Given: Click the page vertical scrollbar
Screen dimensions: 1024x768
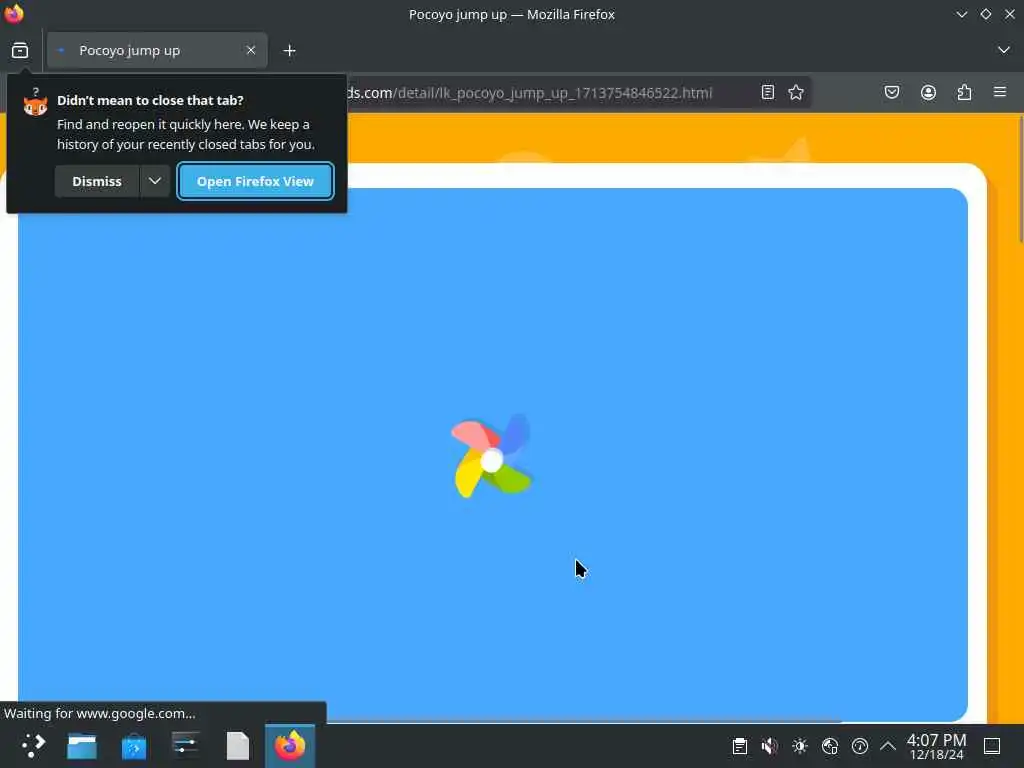Looking at the screenshot, I should tap(1020, 180).
